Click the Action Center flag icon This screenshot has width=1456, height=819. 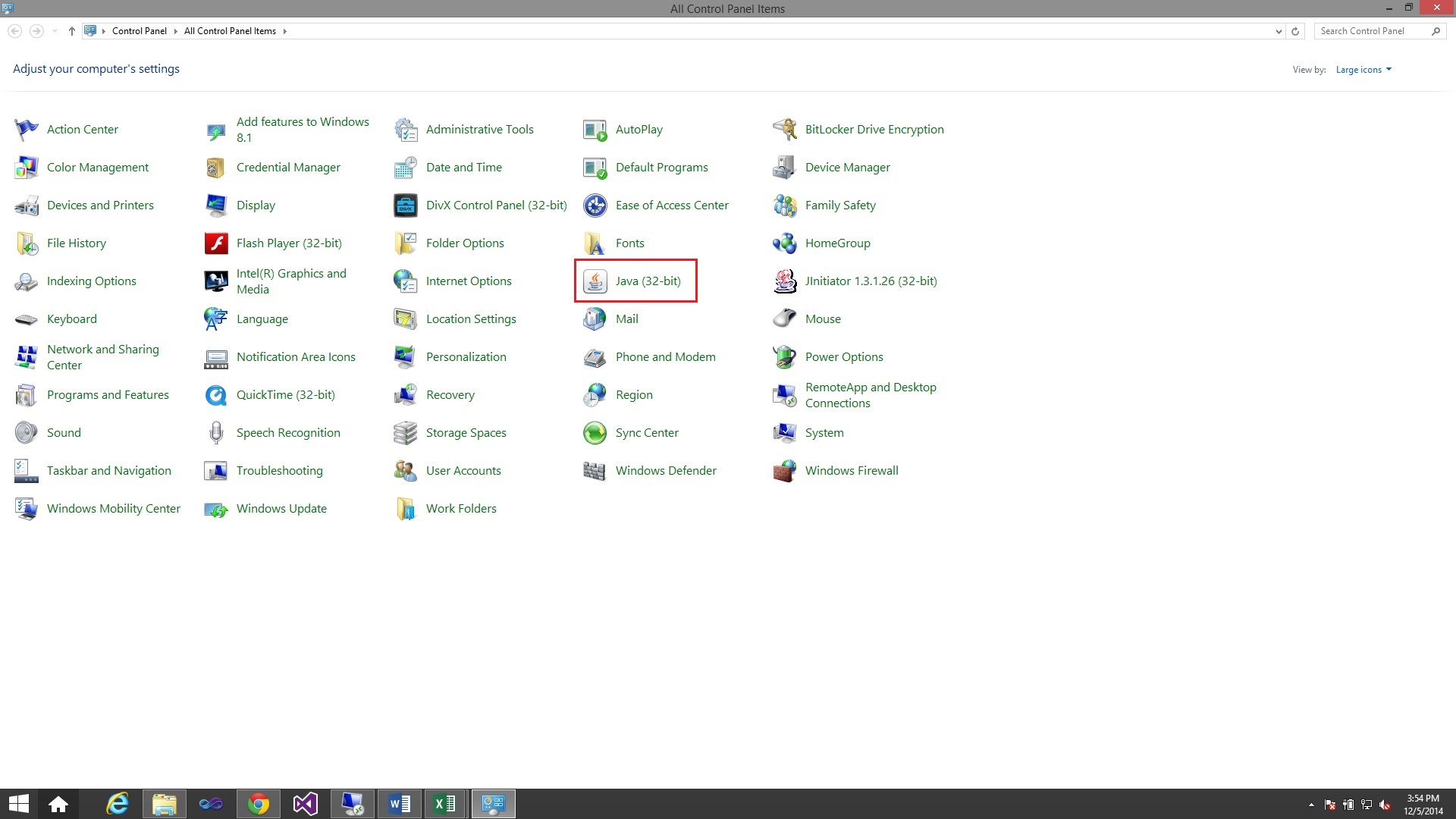[26, 130]
